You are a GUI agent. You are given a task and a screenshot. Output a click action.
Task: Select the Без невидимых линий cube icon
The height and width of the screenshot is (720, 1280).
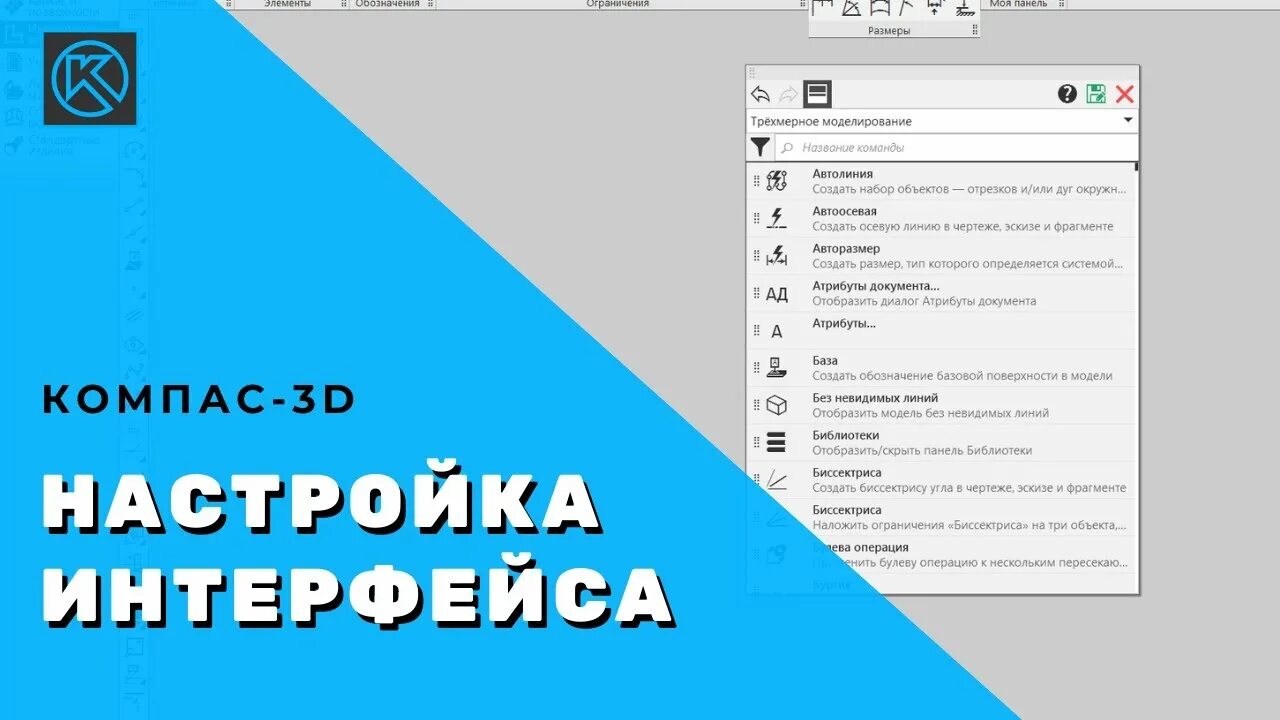777,405
